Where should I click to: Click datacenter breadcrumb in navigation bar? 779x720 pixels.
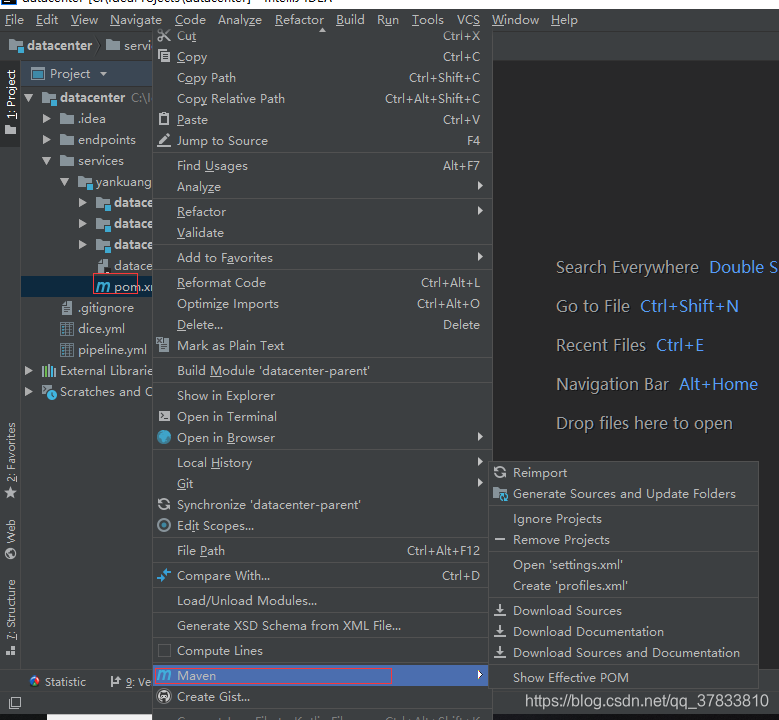coord(51,46)
